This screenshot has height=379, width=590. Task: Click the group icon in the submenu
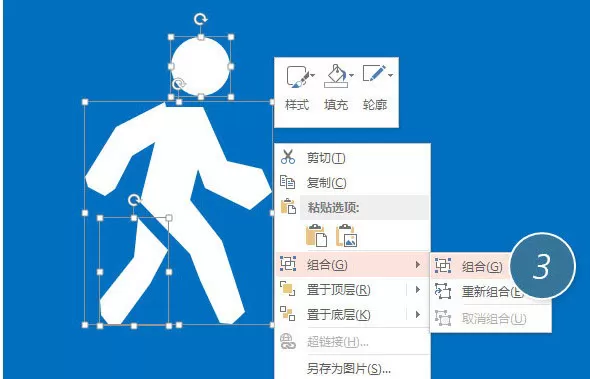(443, 266)
